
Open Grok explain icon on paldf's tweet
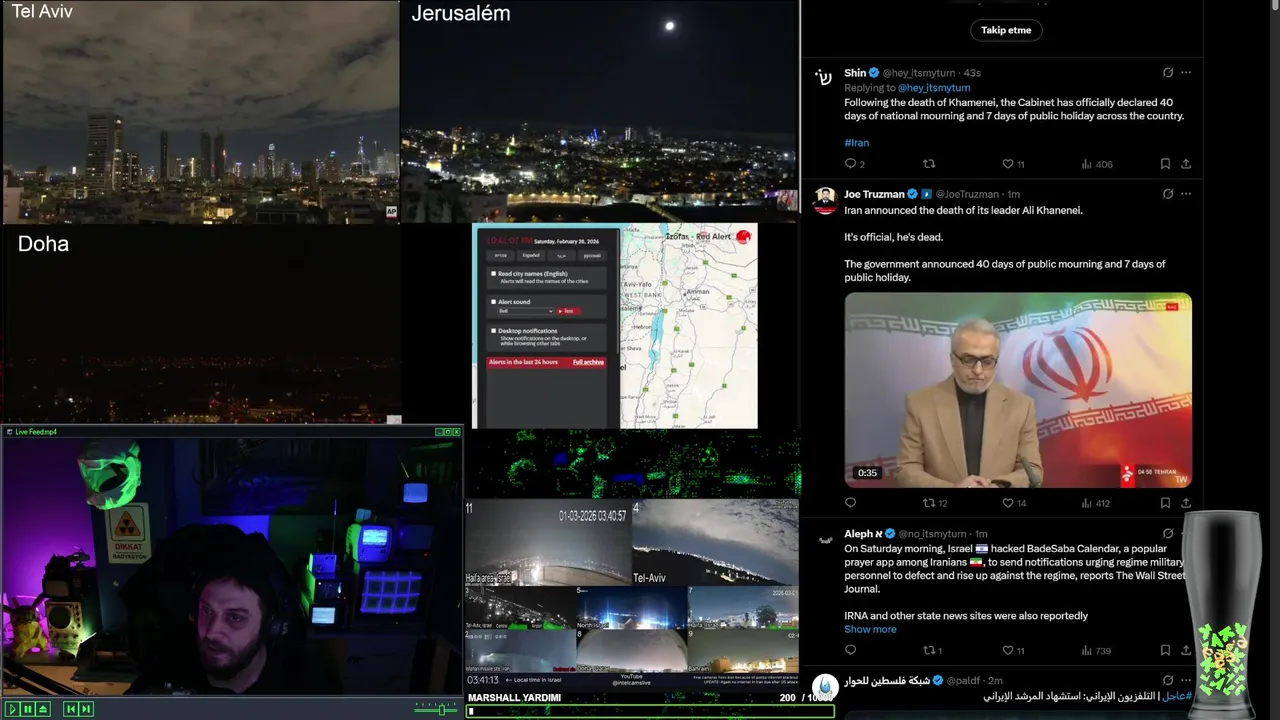pyautogui.click(x=1167, y=681)
